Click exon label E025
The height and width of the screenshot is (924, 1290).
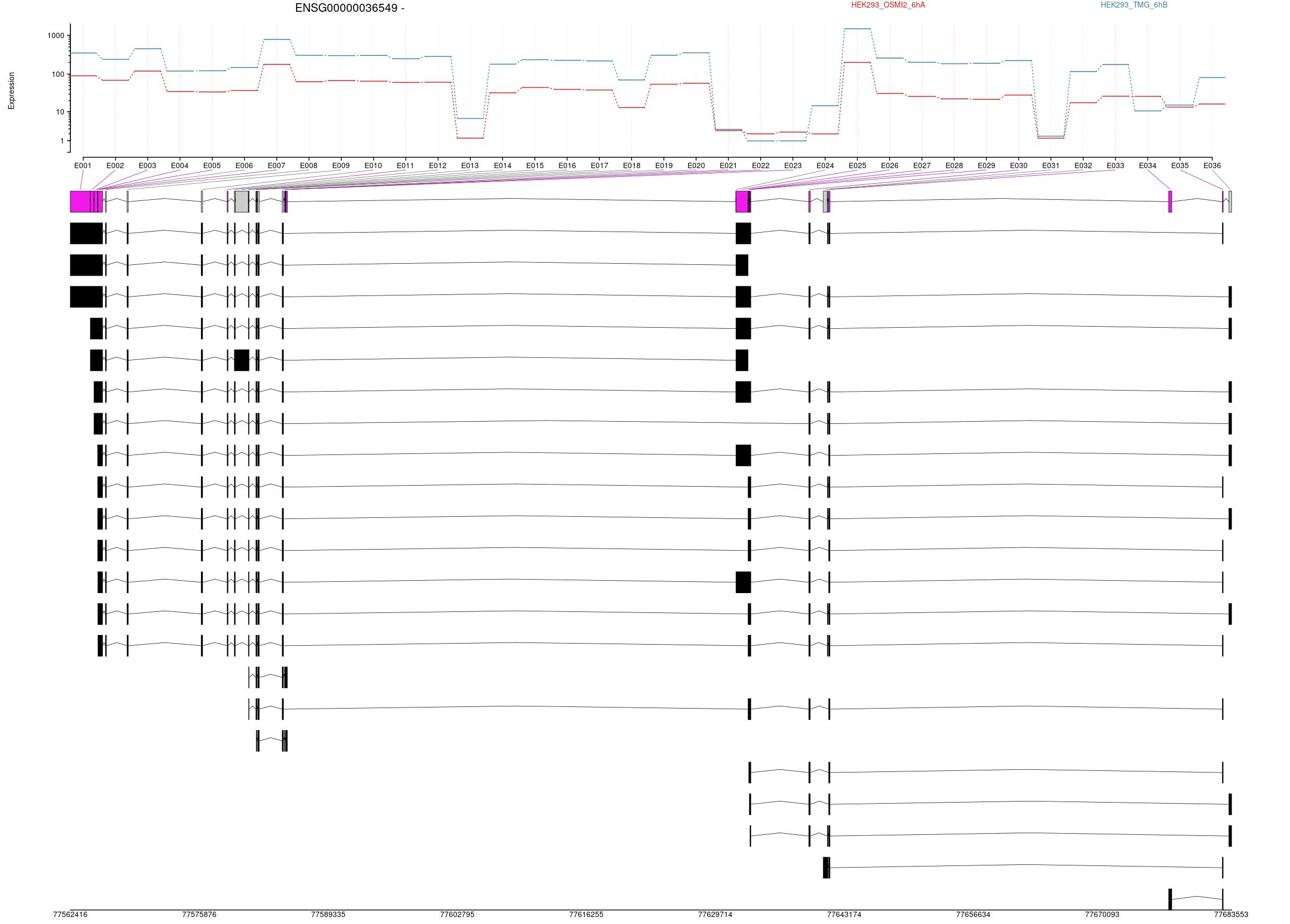coord(857,166)
